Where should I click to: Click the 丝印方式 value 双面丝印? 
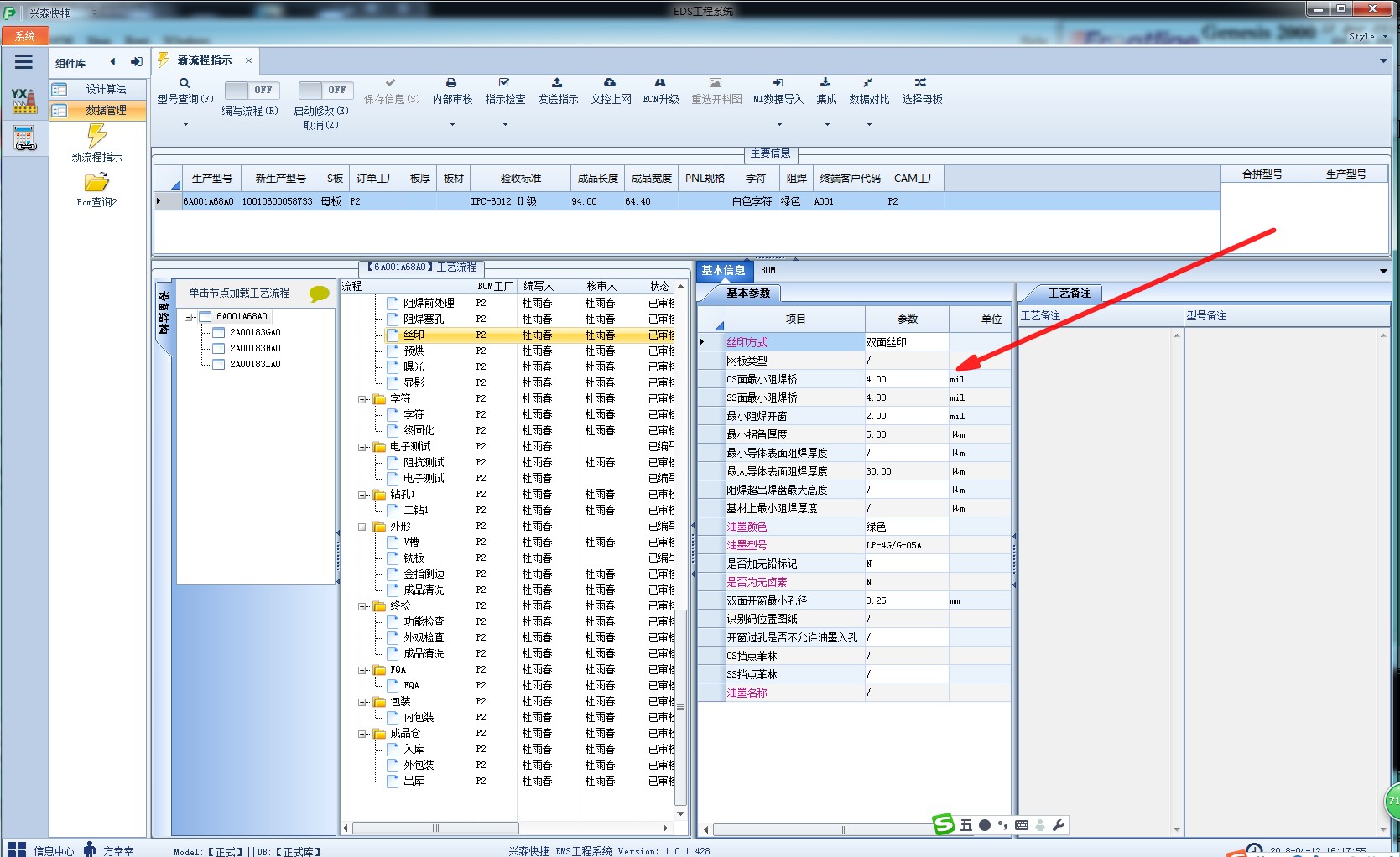[x=907, y=342]
